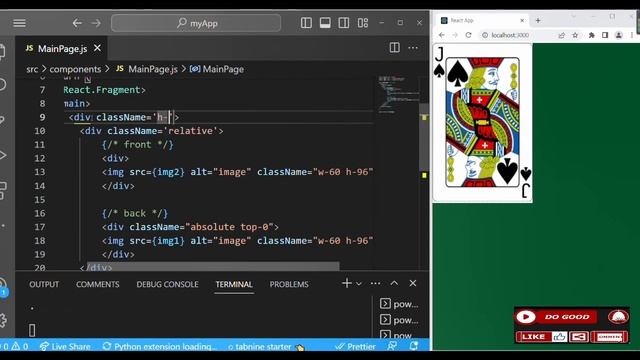This screenshot has height=360, width=640.
Task: Click the front comment on line 11
Action: [138, 145]
